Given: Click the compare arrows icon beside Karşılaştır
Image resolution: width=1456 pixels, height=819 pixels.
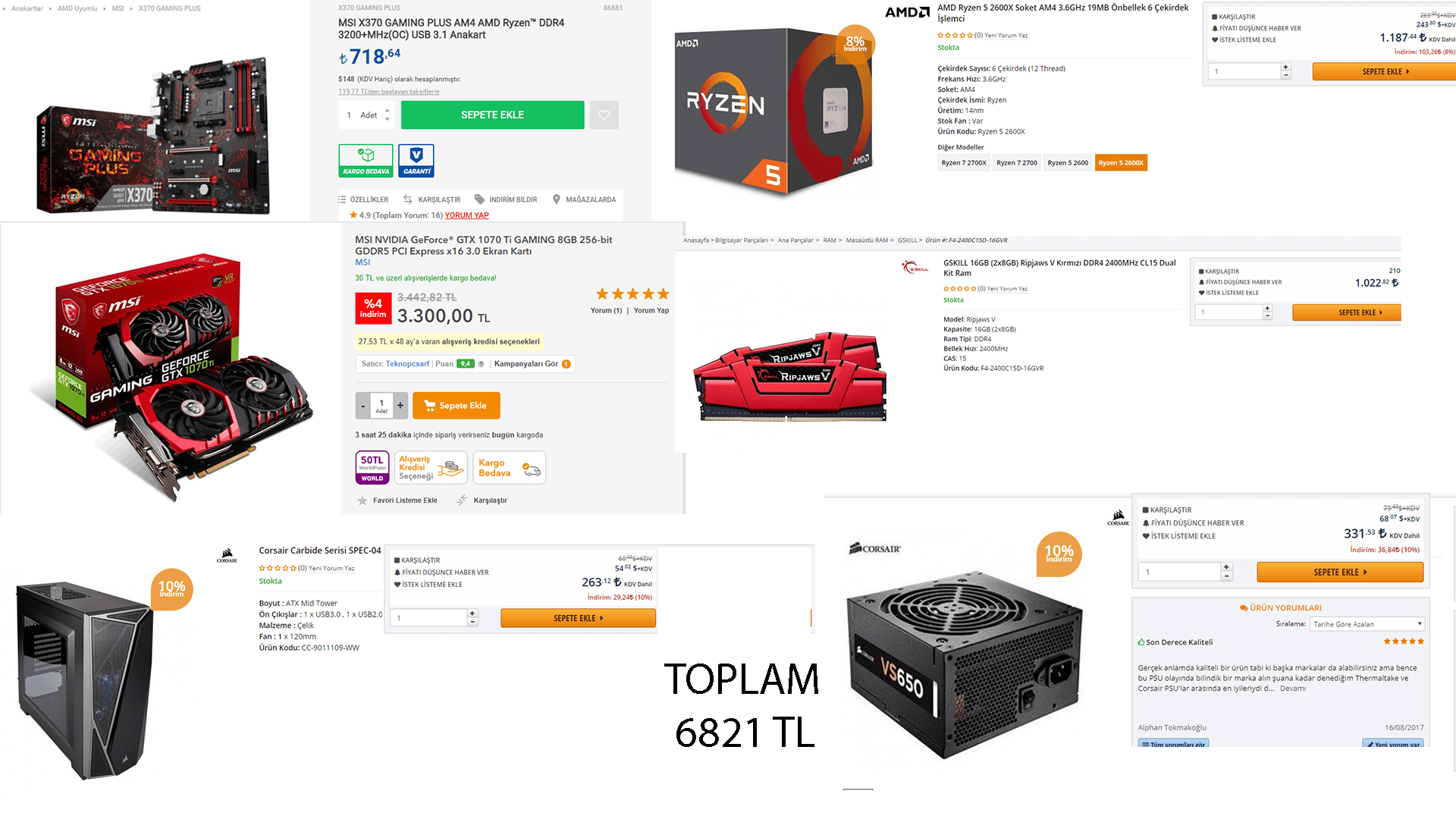Looking at the screenshot, I should 462,500.
